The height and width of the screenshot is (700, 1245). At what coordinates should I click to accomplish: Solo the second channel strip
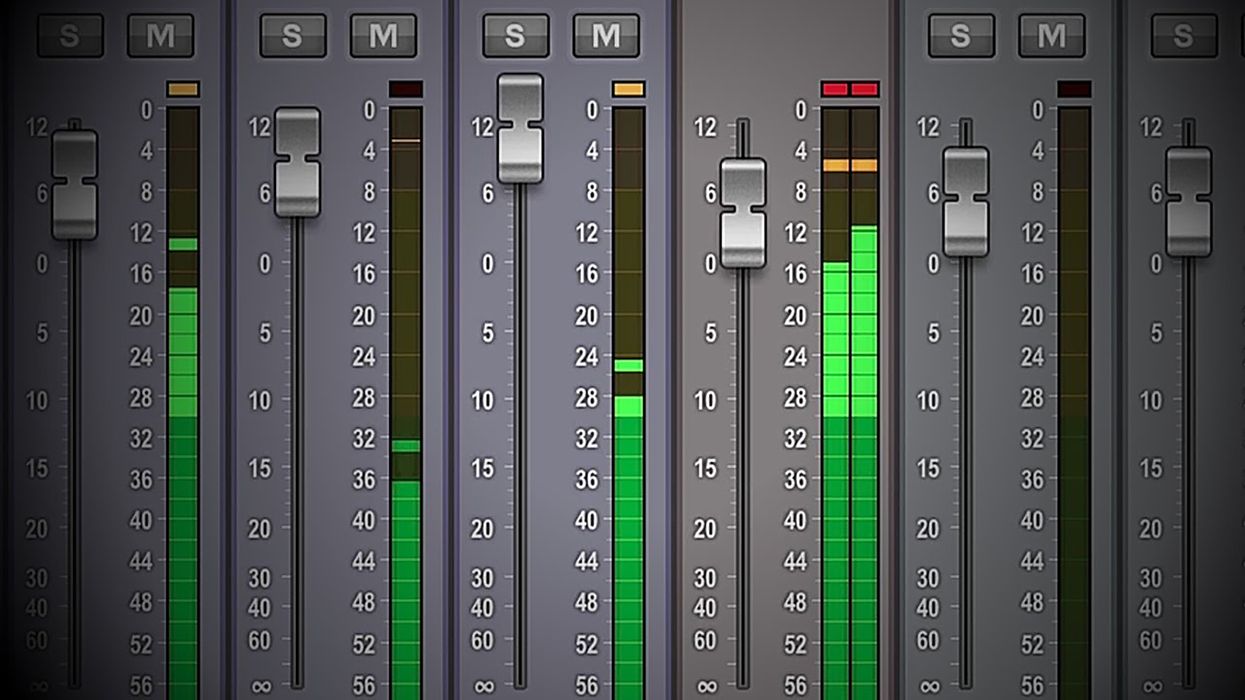294,33
